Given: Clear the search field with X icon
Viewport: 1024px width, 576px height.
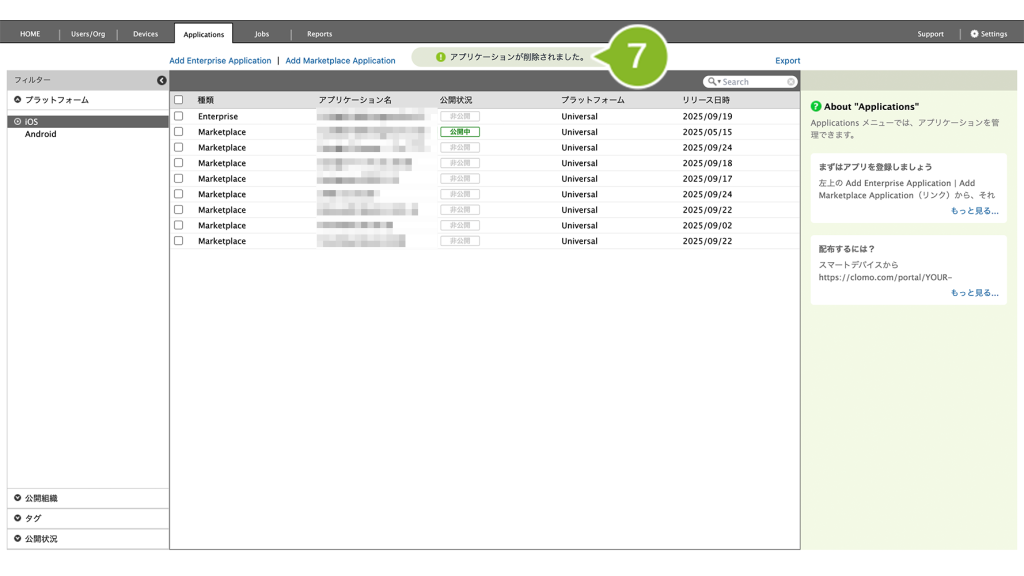Looking at the screenshot, I should pyautogui.click(x=791, y=82).
